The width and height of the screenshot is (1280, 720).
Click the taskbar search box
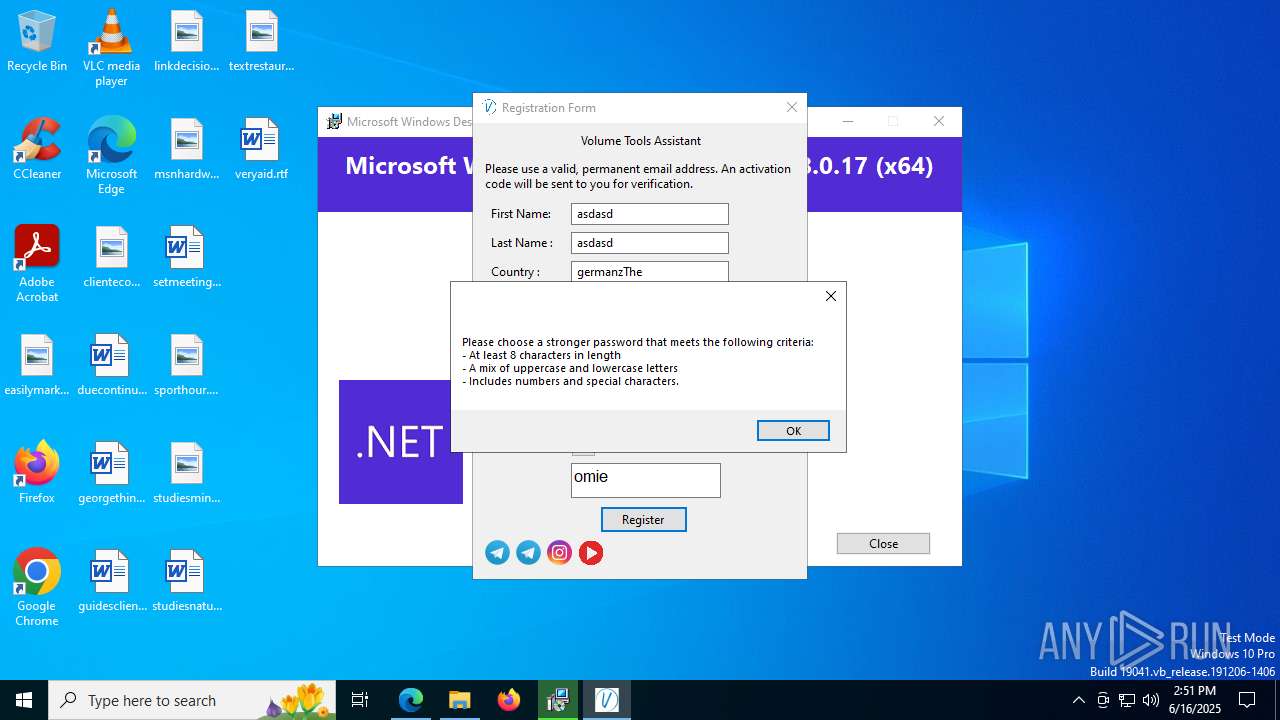tap(192, 700)
